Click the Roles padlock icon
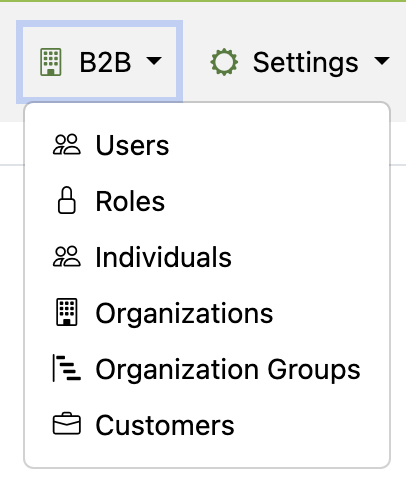 pyautogui.click(x=67, y=200)
